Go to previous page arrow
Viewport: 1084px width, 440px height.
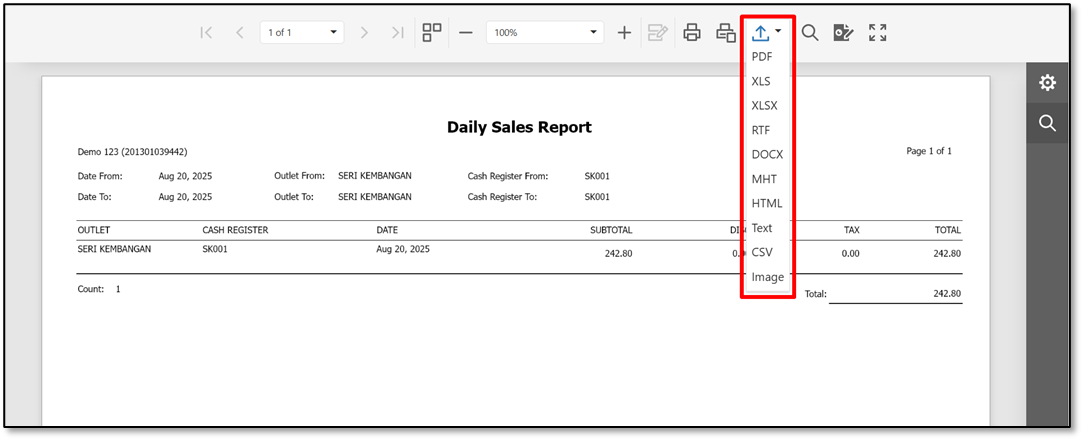tap(239, 33)
